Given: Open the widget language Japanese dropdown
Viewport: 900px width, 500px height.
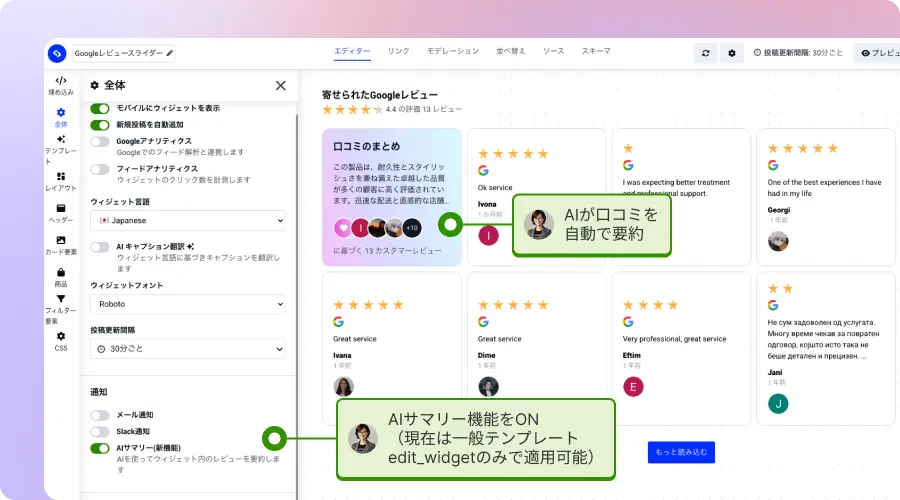Looking at the screenshot, I should [188, 220].
